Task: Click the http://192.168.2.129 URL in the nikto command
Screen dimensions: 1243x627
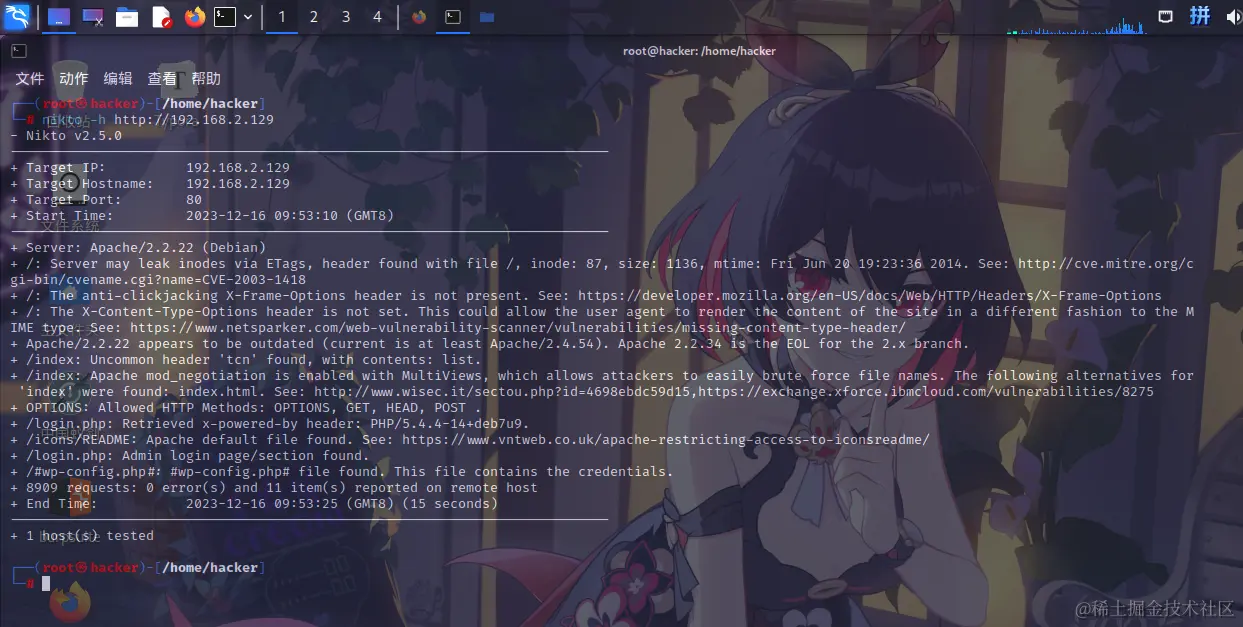Action: [x=194, y=120]
